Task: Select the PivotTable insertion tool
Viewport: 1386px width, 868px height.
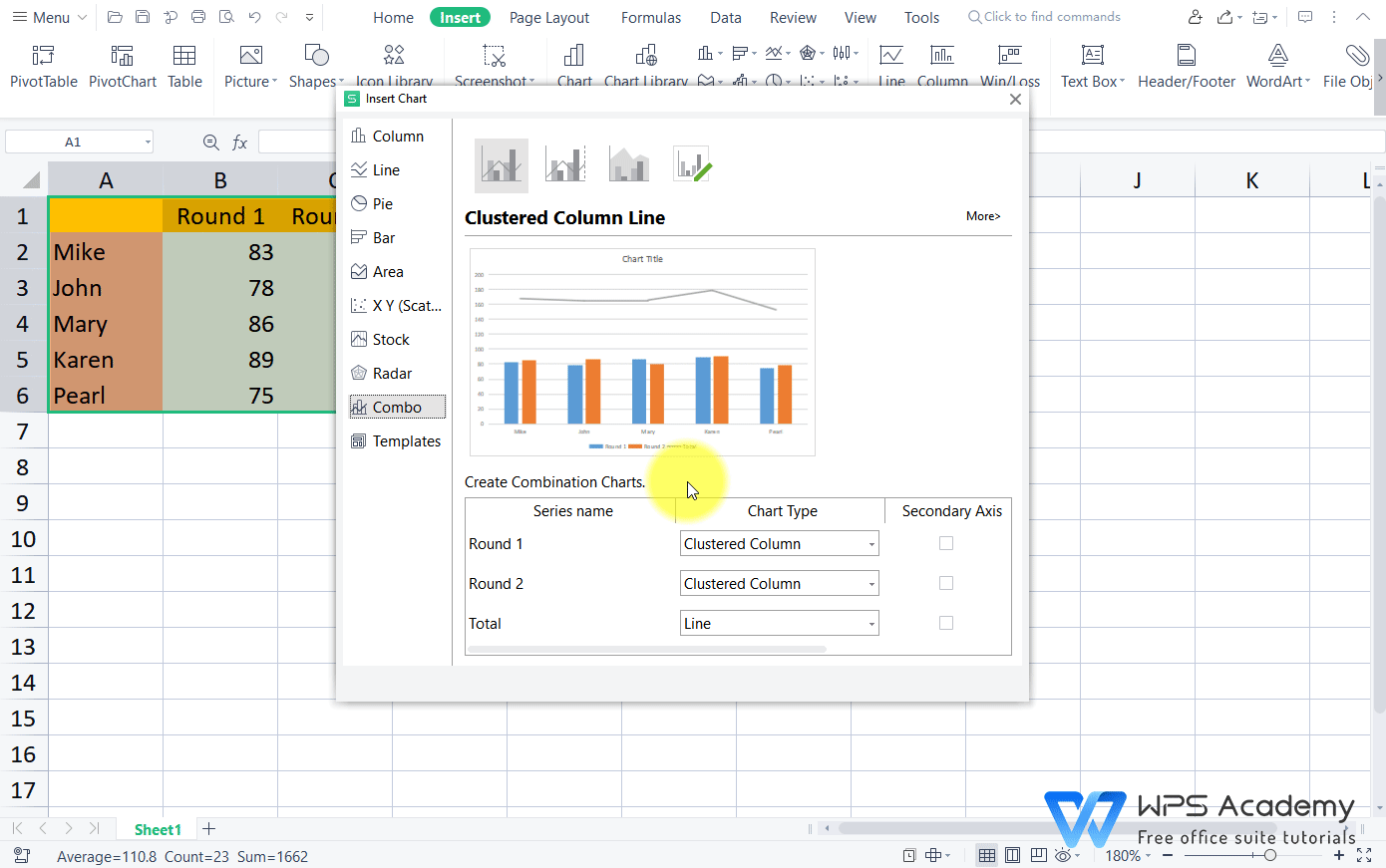Action: coord(43,64)
